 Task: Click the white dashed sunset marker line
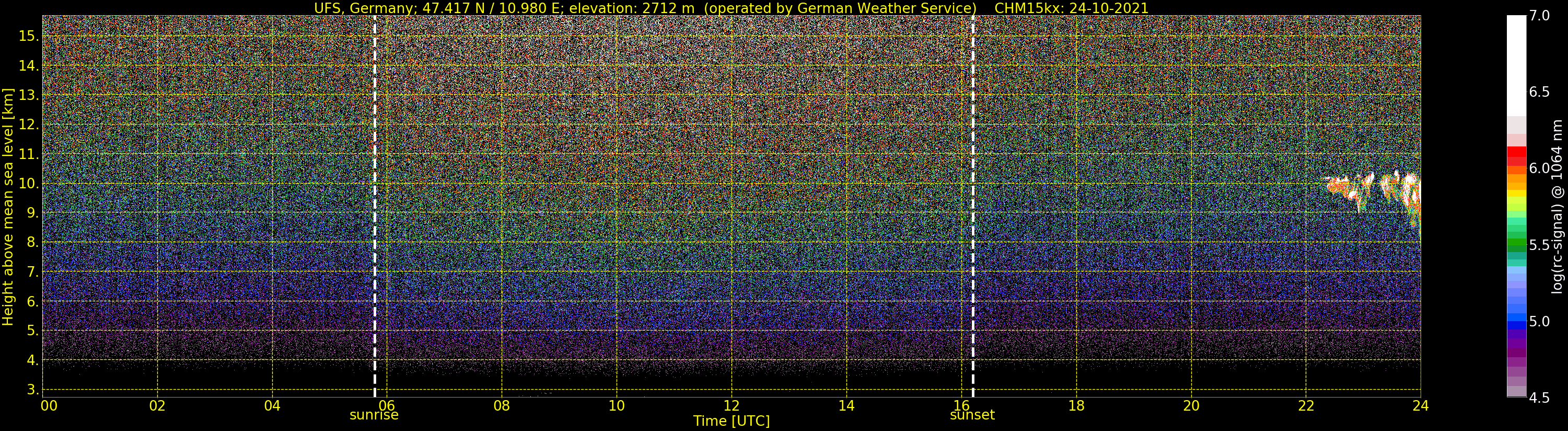tap(973, 207)
